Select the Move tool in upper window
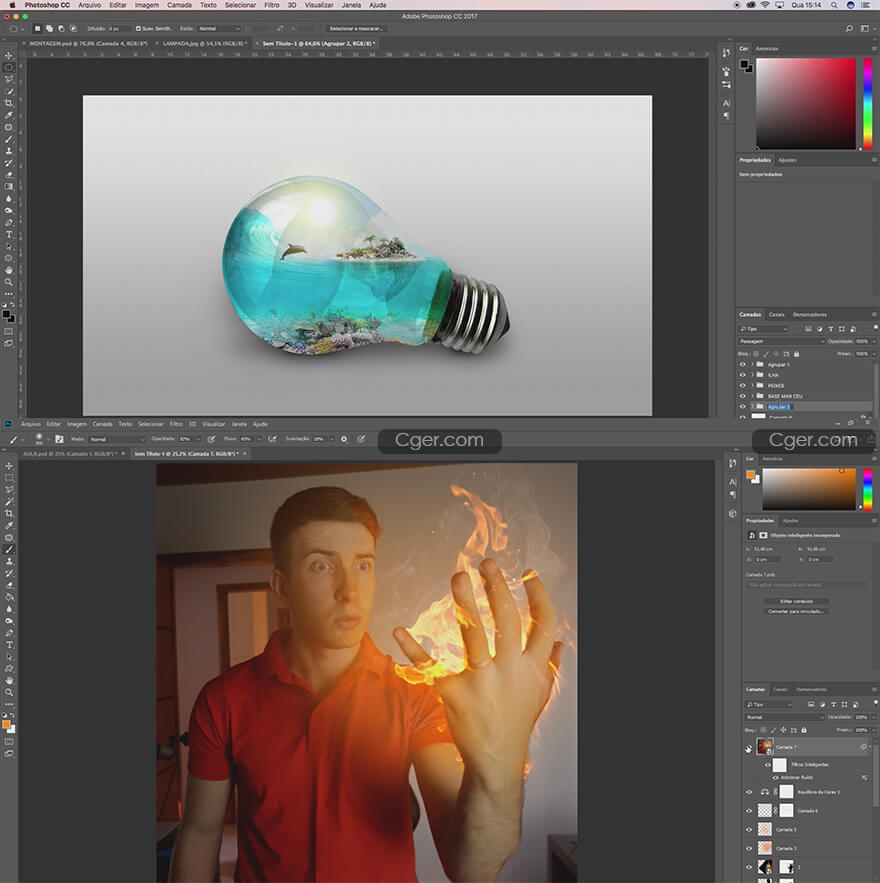The width and height of the screenshot is (880, 883). 8,56
